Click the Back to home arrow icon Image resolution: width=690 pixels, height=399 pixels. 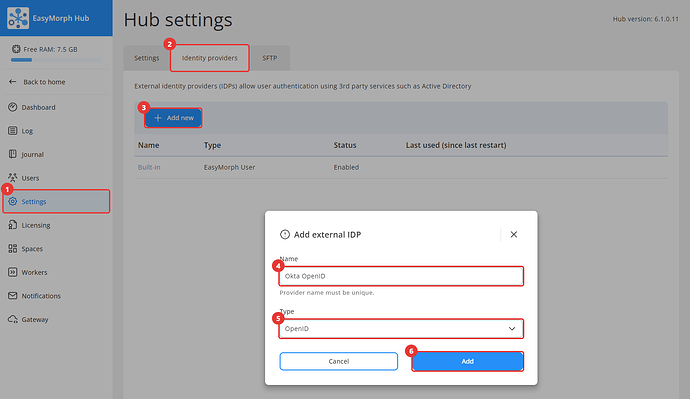coord(13,81)
